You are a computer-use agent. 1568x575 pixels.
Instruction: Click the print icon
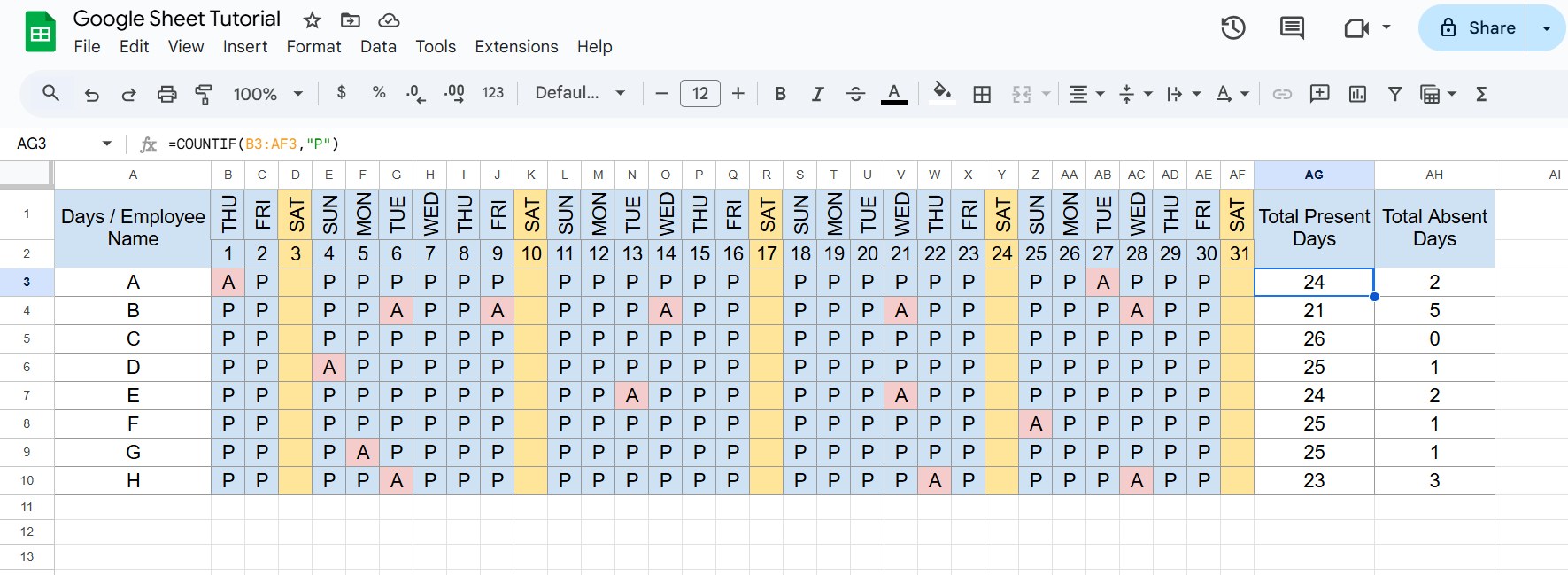166,94
